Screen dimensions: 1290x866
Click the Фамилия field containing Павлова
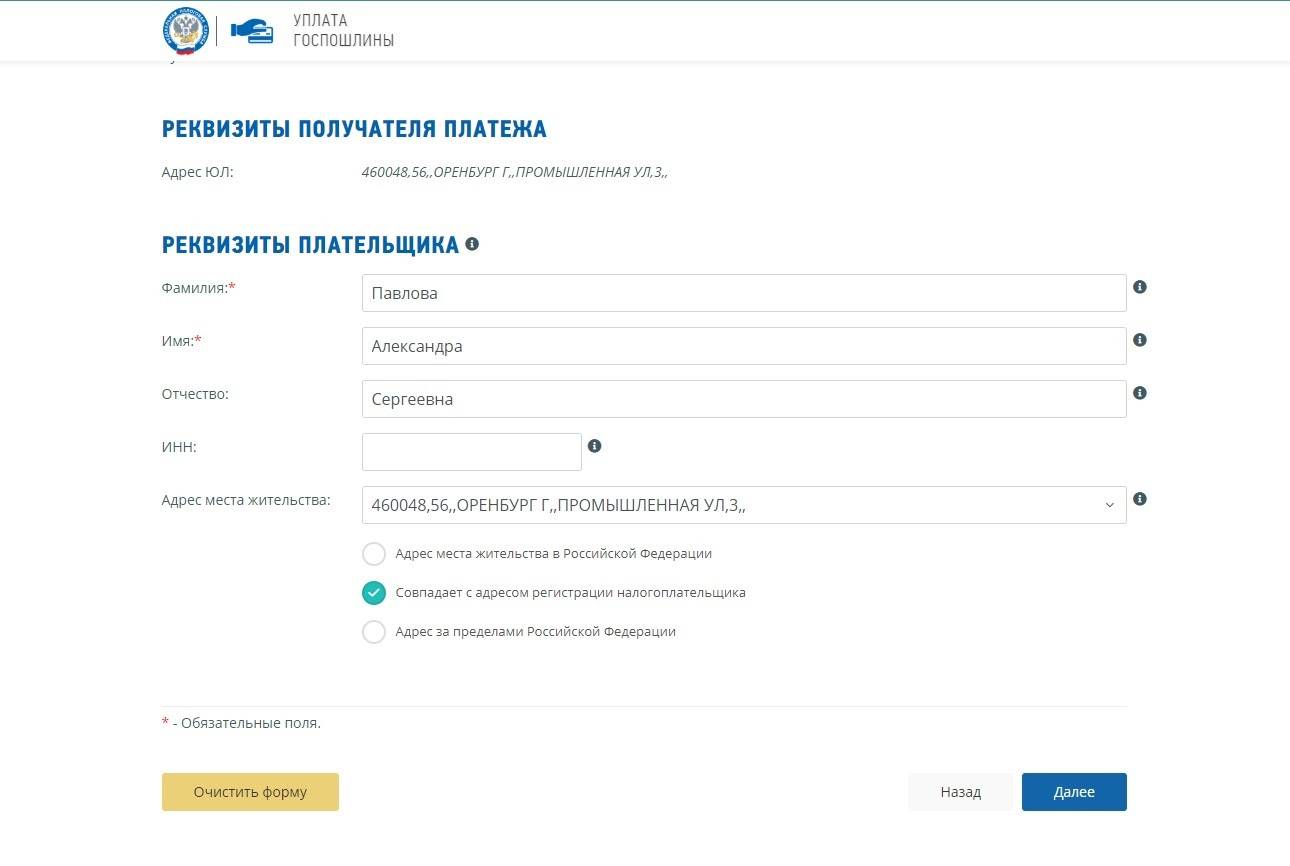[743, 293]
